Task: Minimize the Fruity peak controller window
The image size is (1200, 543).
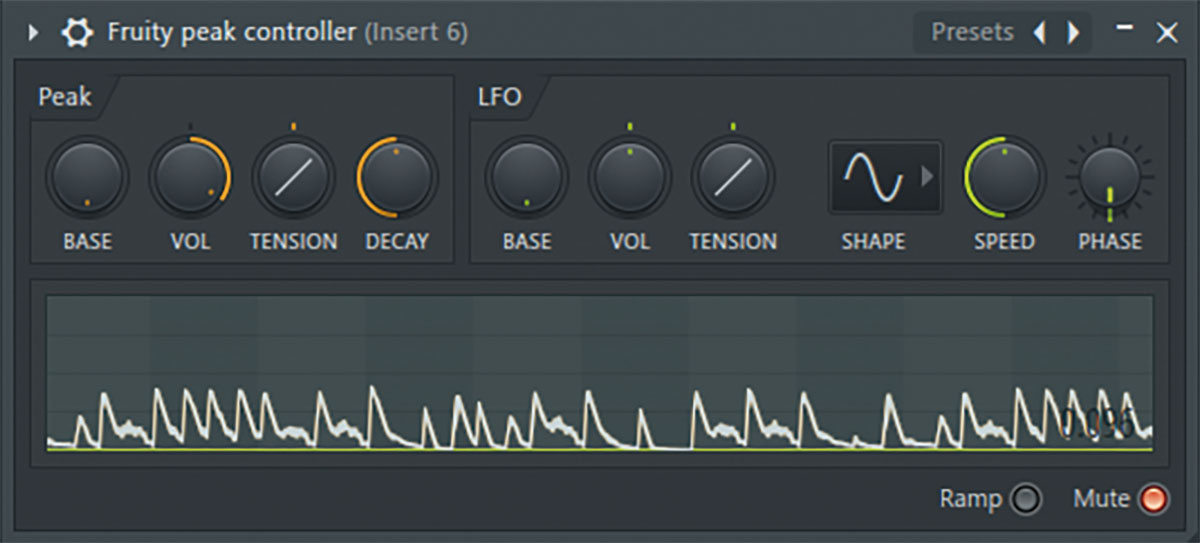Action: tap(1125, 28)
